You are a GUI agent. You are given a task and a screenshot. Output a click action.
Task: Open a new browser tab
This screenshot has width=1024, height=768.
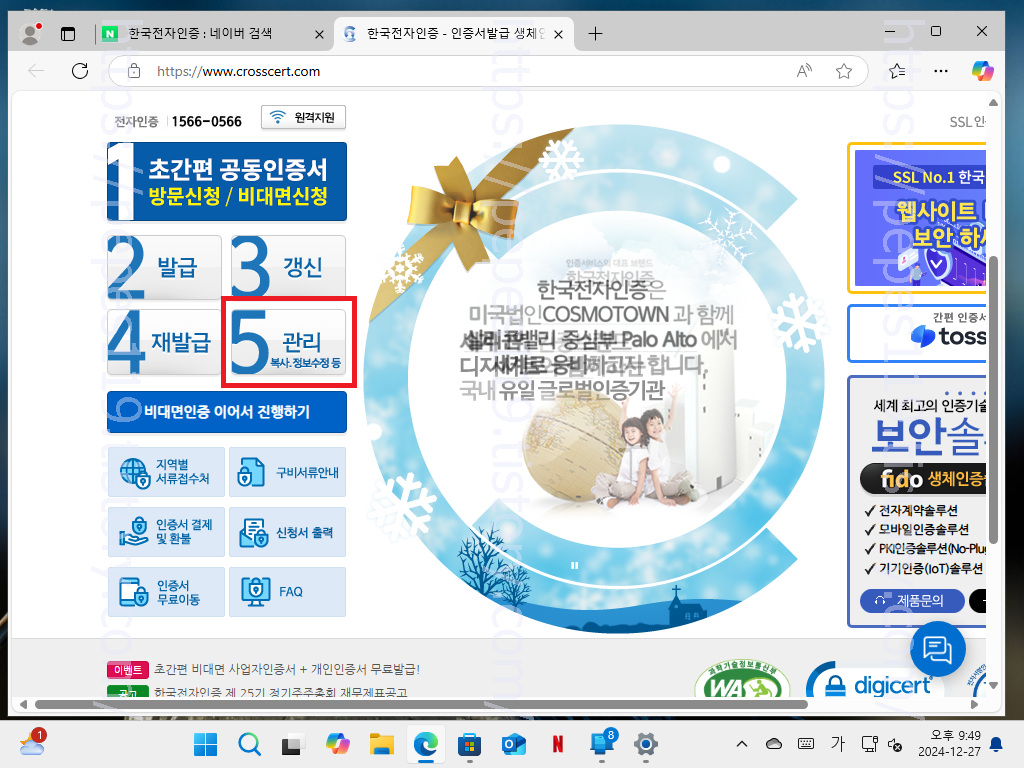pos(595,34)
